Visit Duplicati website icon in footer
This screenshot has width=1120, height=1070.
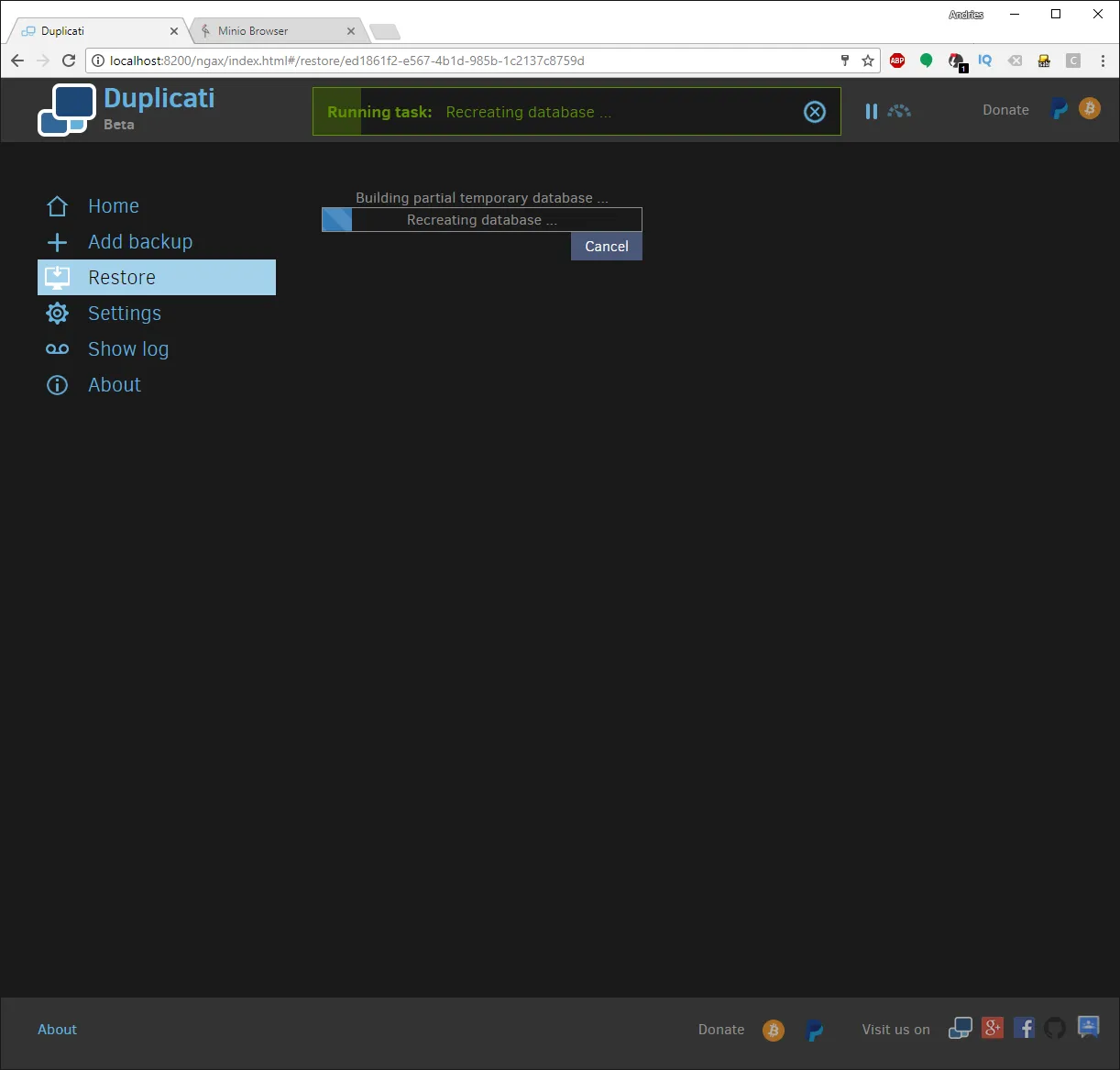[x=961, y=1029]
